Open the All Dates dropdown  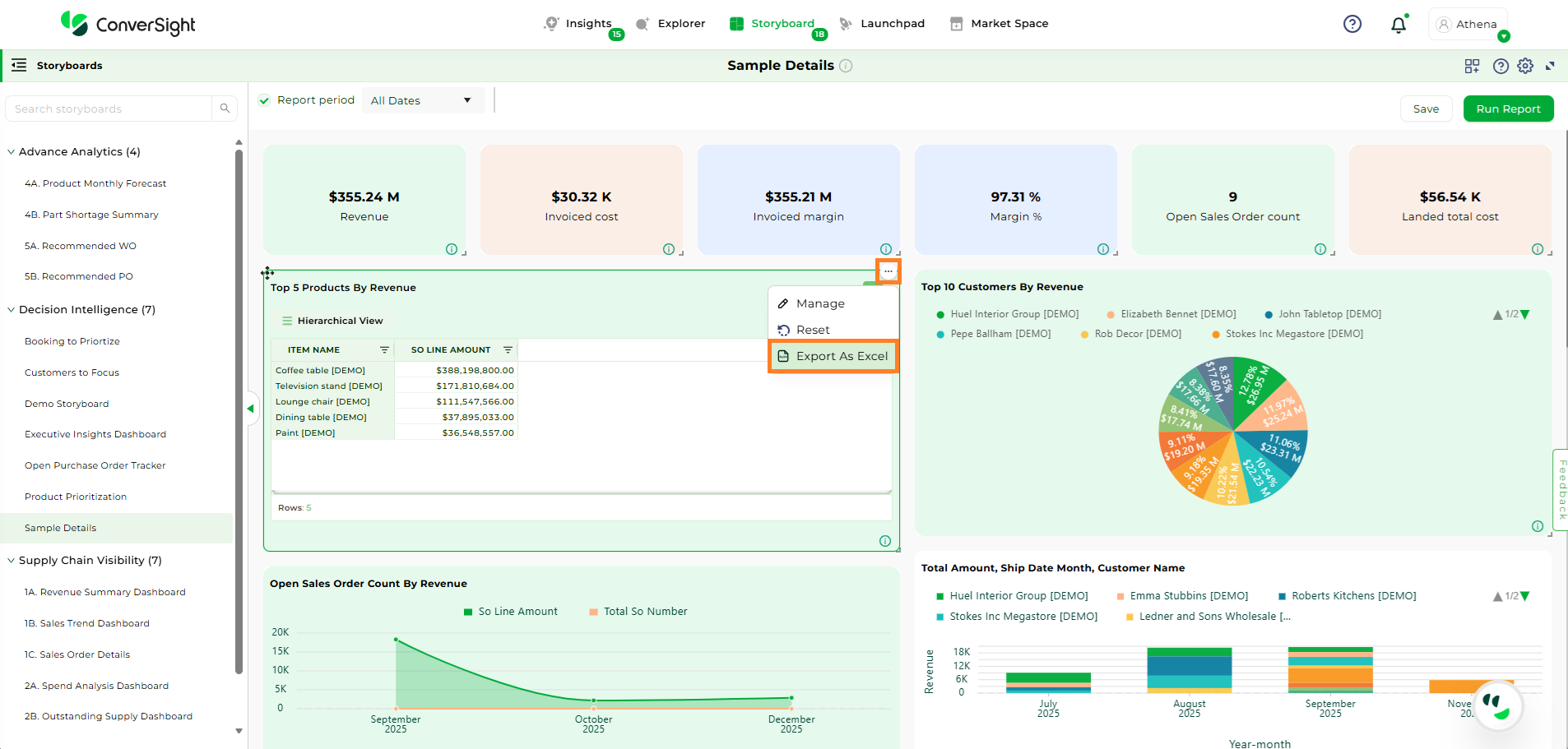(422, 100)
